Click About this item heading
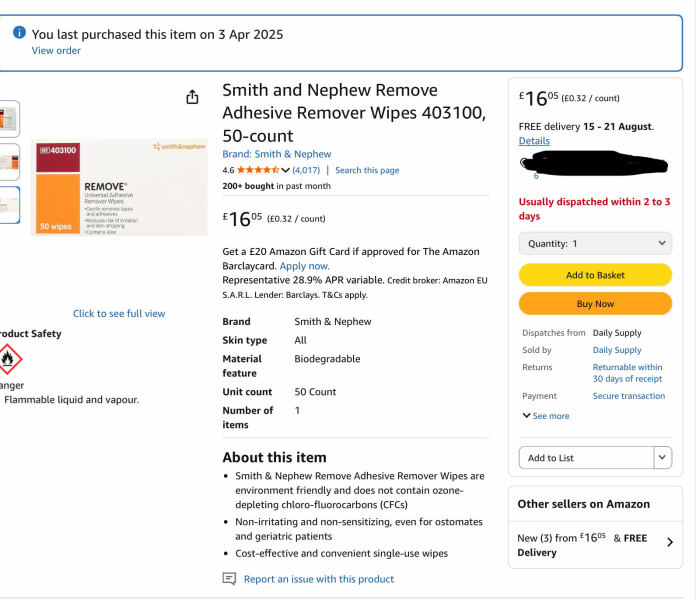This screenshot has width=696, height=600. click(x=274, y=457)
